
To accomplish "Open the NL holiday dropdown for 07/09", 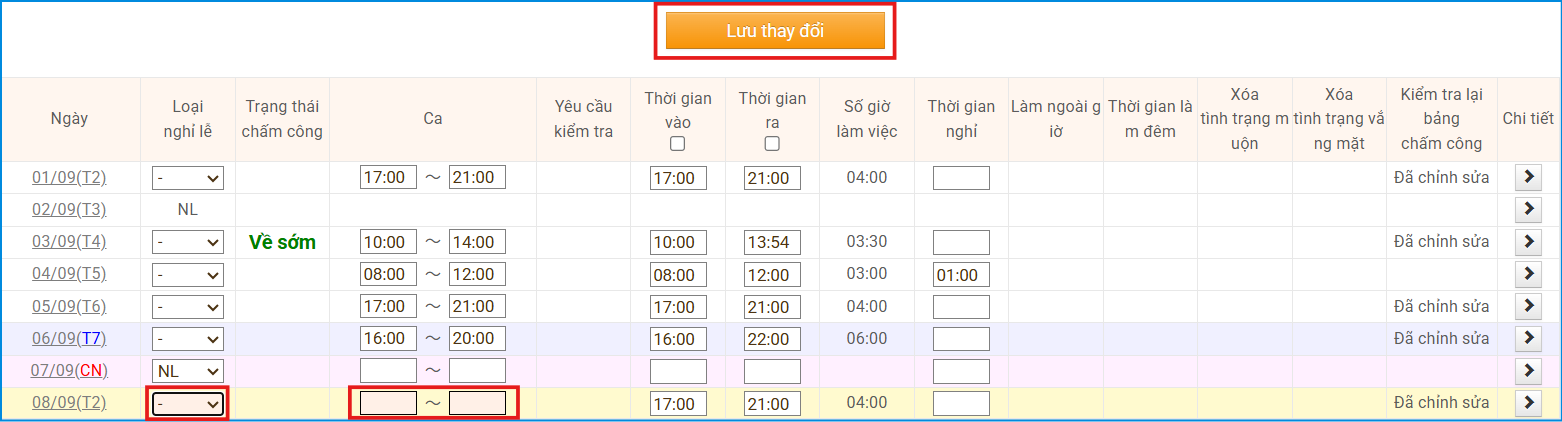I will click(188, 371).
